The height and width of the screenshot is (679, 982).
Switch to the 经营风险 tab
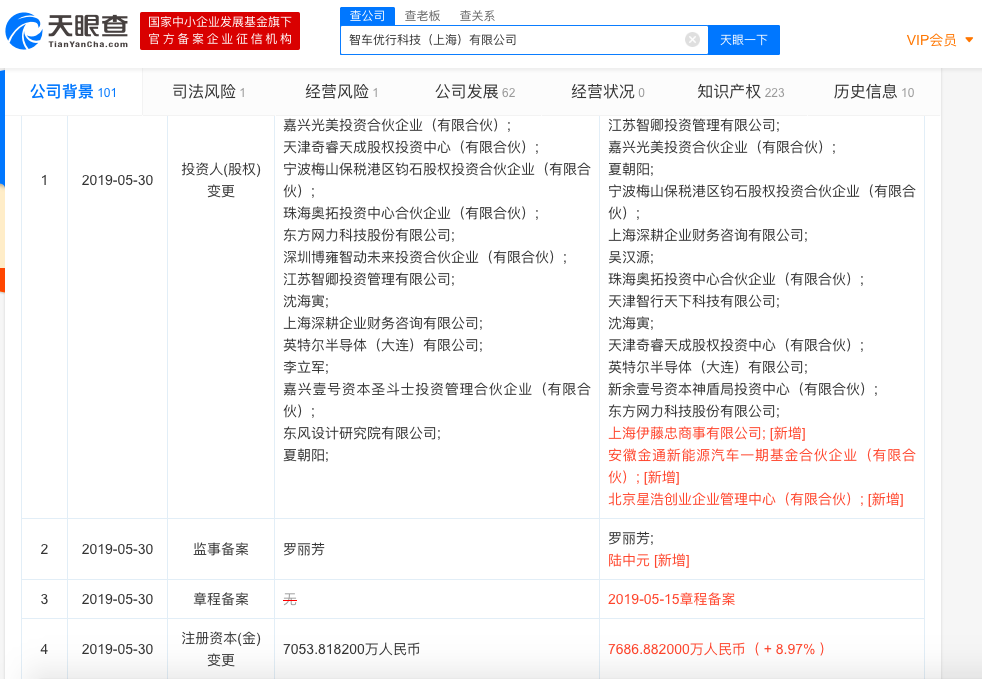(341, 92)
